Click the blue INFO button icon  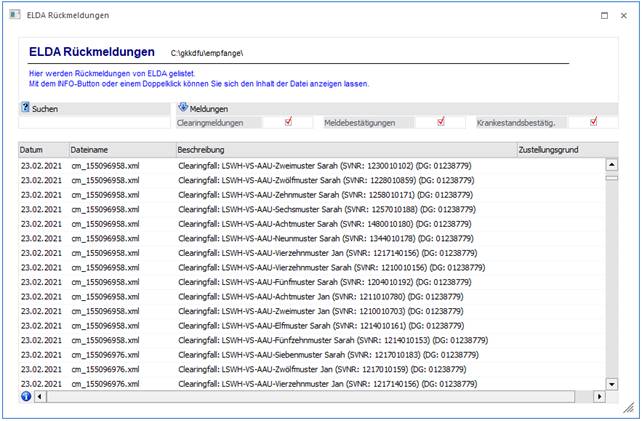[25, 396]
